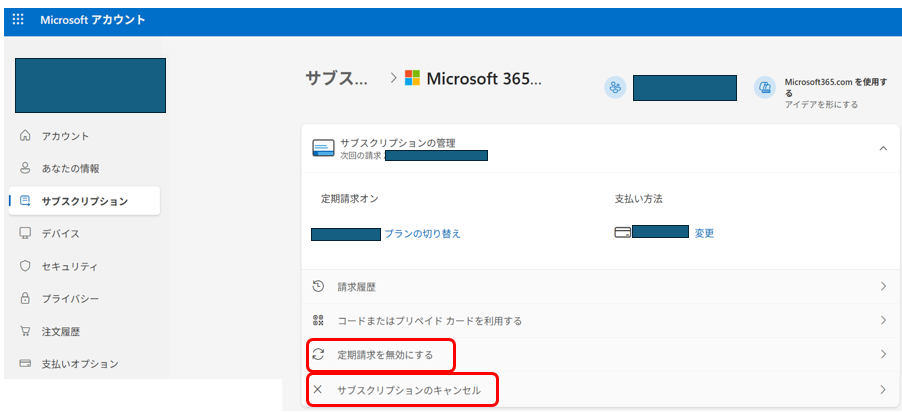Open the app launcher grid icon
Image resolution: width=902 pixels, height=413 pixels.
coord(18,20)
